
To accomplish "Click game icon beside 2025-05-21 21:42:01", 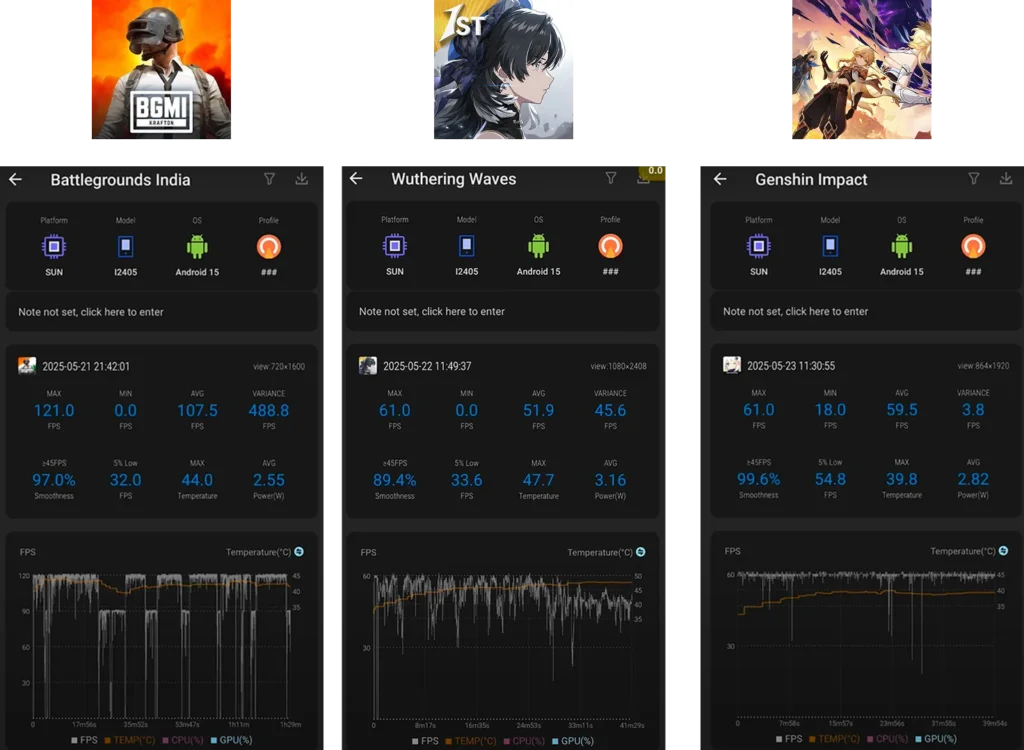I will 27,366.
